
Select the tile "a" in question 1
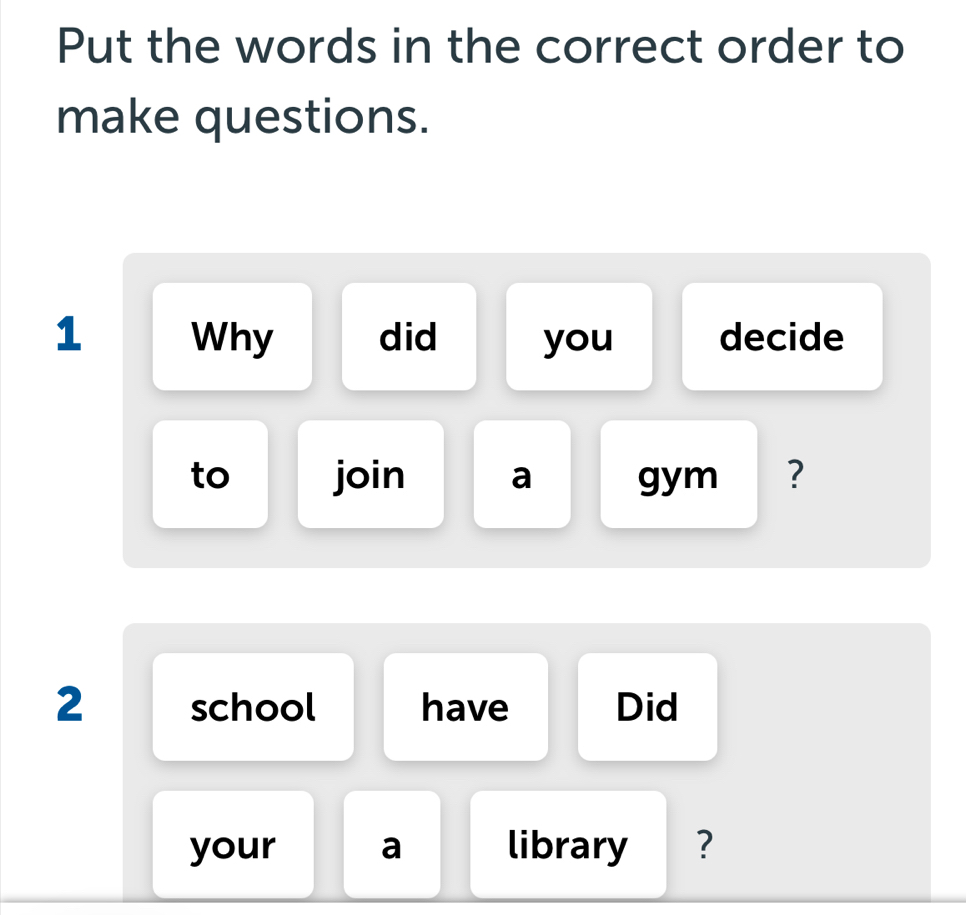click(522, 475)
